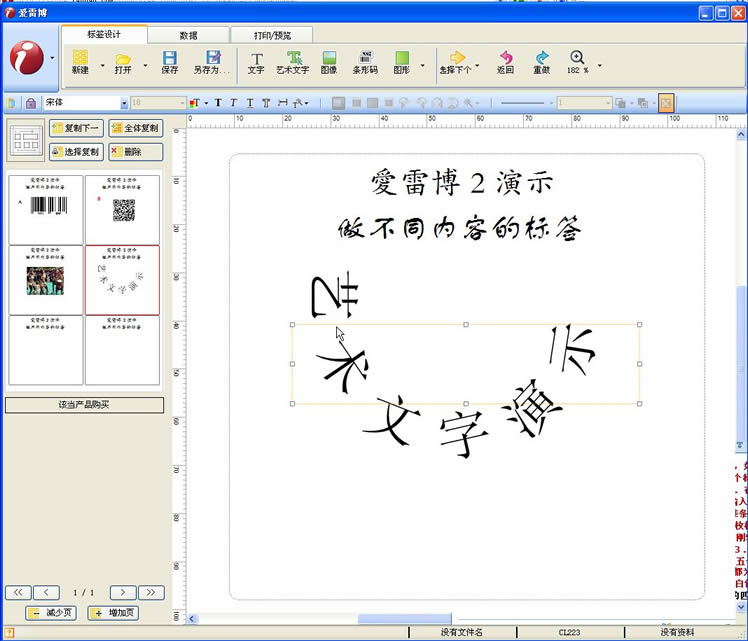This screenshot has height=641, width=748.
Task: Open the 宋体 font name dropdown
Action: coord(124,103)
